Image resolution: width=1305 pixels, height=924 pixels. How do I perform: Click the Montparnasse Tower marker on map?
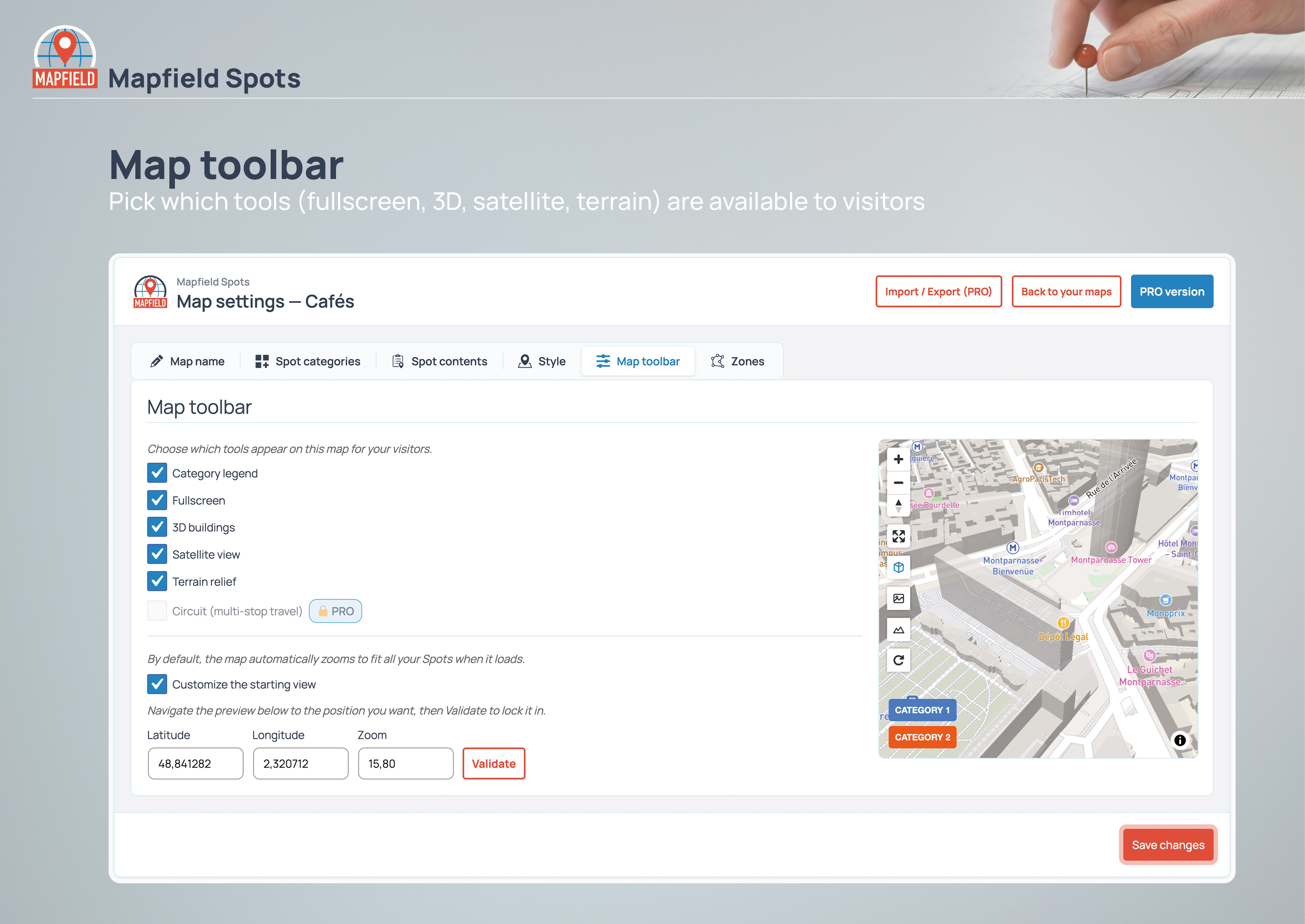1111,547
